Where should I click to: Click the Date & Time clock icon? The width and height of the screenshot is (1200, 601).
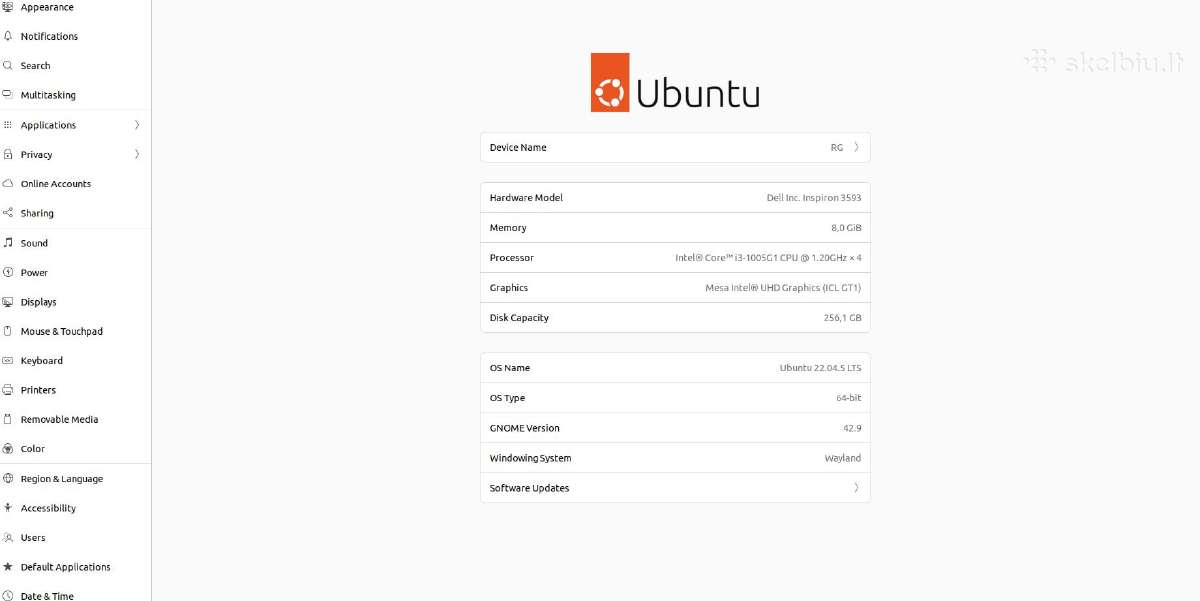tap(8, 596)
